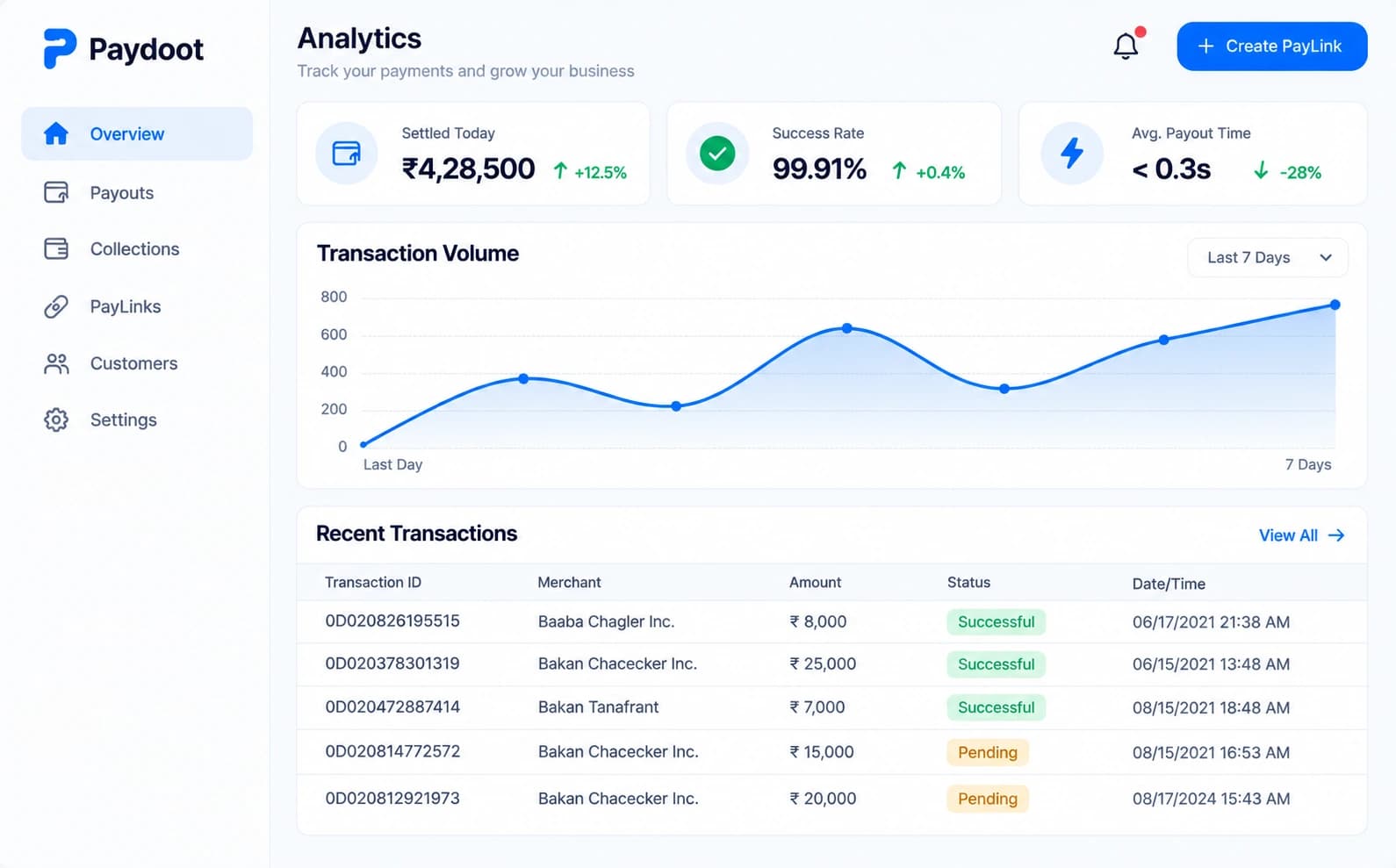Viewport: 1396px width, 868px height.
Task: Click the Settings gear icon
Action: click(x=56, y=420)
